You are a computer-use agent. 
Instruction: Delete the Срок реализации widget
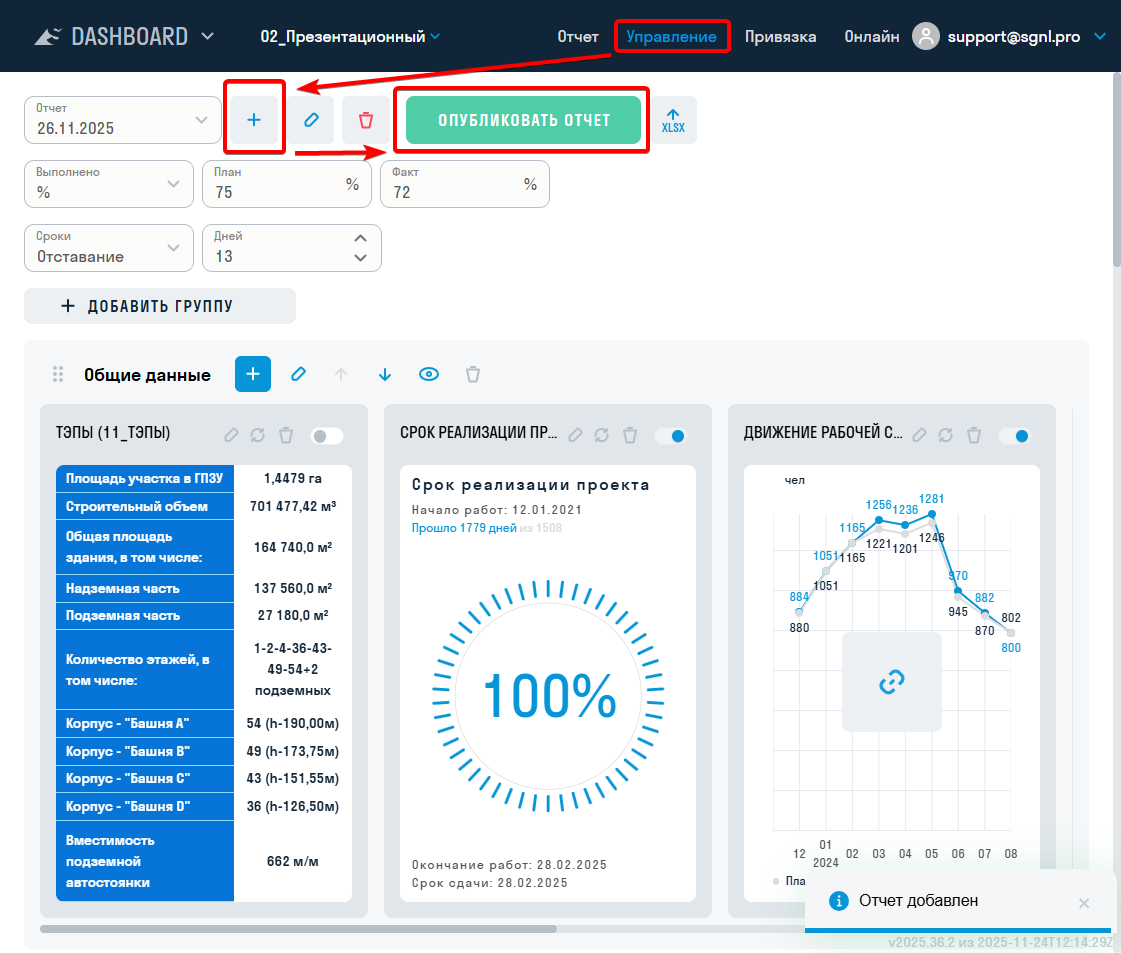(630, 435)
